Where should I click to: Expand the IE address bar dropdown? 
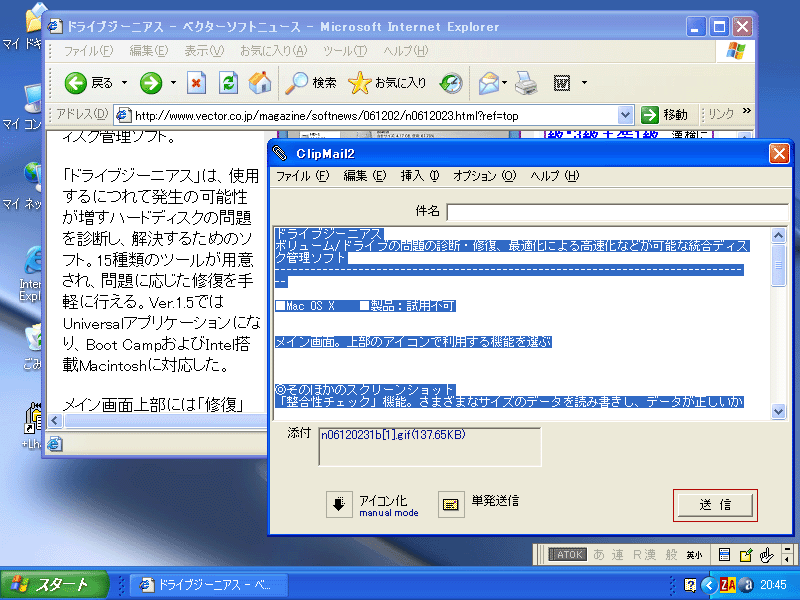pyautogui.click(x=626, y=115)
